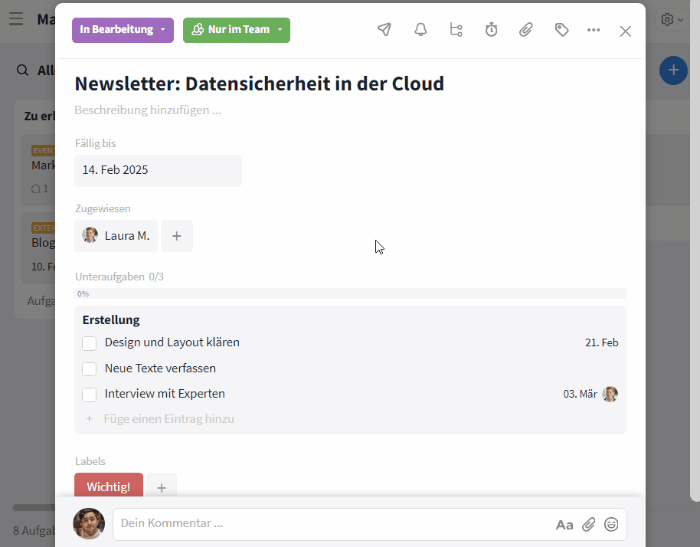Tick the 'Interview mit Experten' checkbox
Viewport: 700px width, 547px height.
[x=89, y=394]
